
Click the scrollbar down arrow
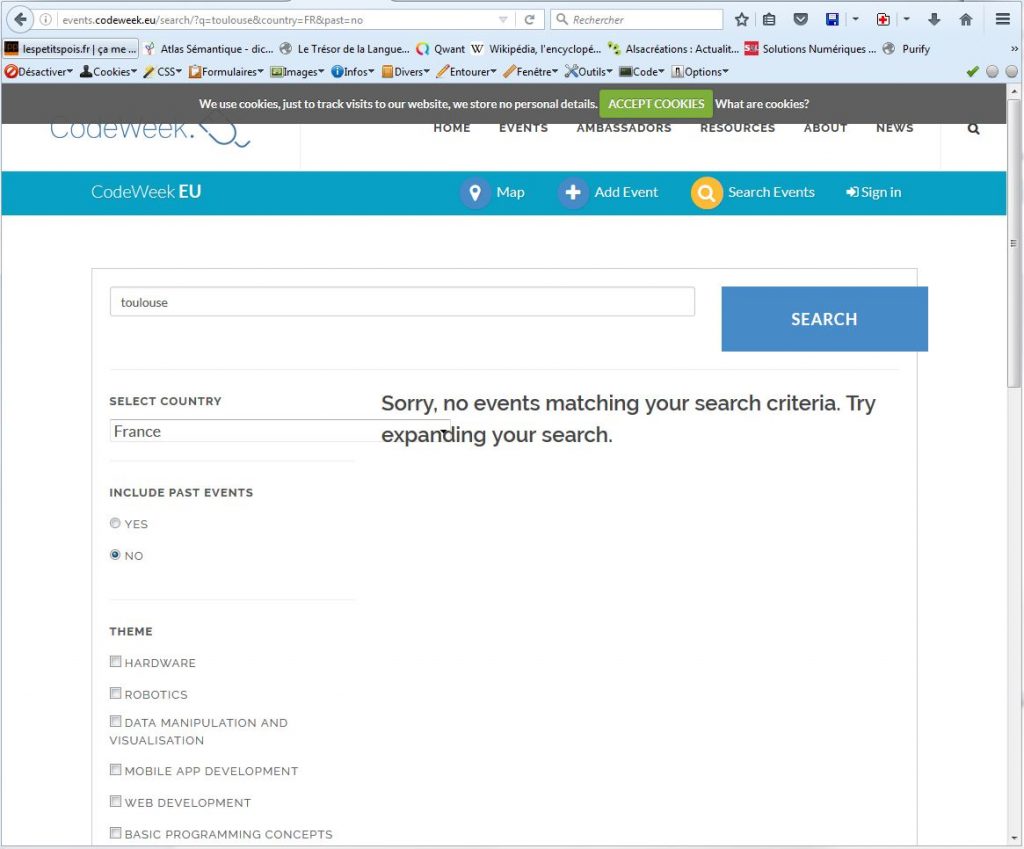point(1014,838)
